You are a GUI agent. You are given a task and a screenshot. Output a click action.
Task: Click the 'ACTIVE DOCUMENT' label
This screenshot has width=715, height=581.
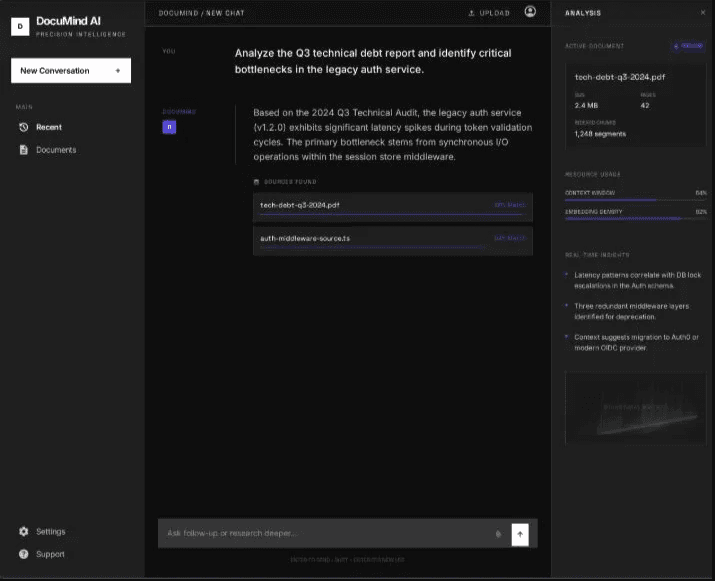[x=594, y=46]
